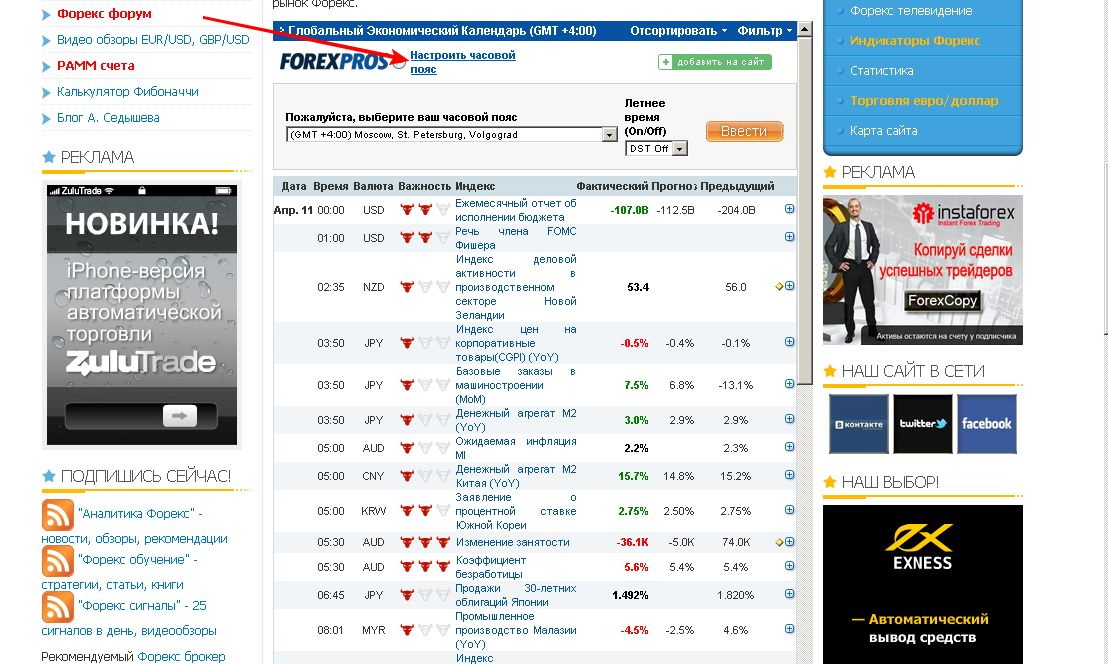Open Форекс телевидение menu item
1108x664 pixels.
pyautogui.click(x=911, y=11)
